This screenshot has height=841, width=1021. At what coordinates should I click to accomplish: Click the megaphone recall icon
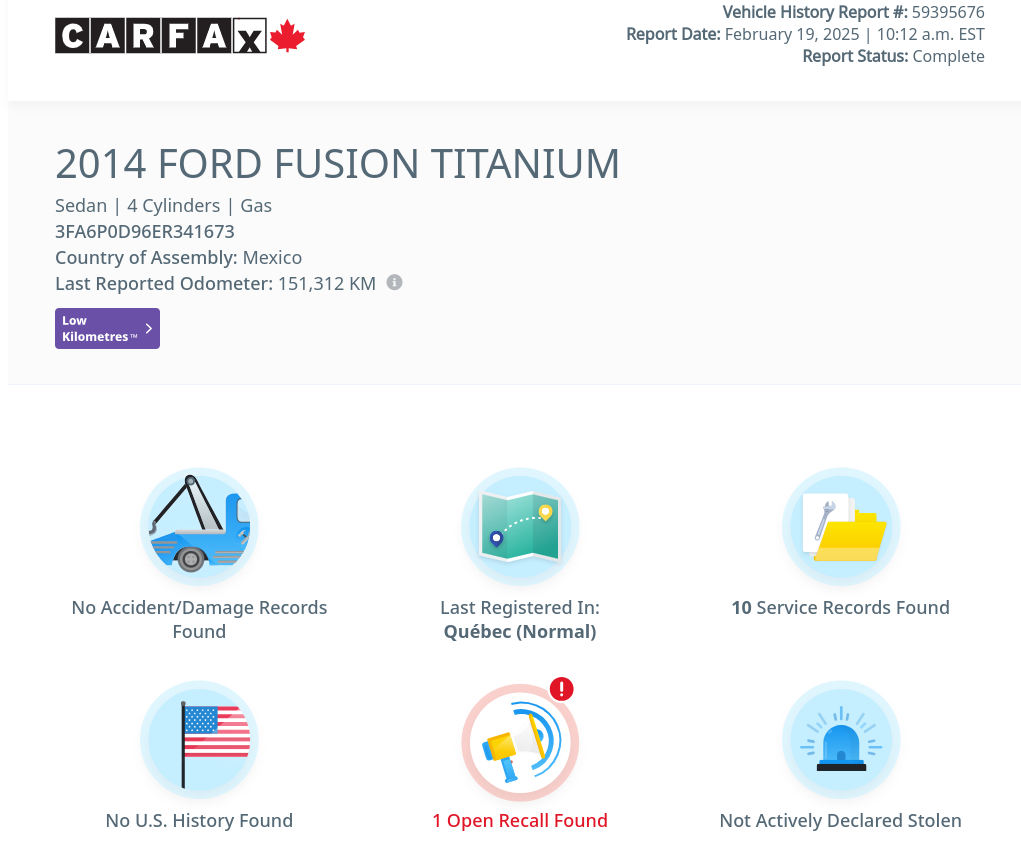click(520, 742)
